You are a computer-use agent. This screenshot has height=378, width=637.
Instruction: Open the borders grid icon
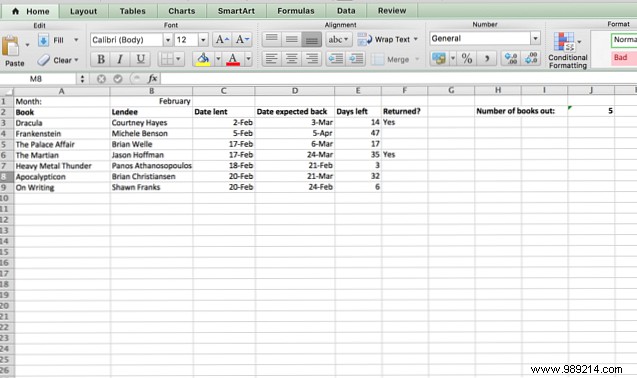(167, 59)
